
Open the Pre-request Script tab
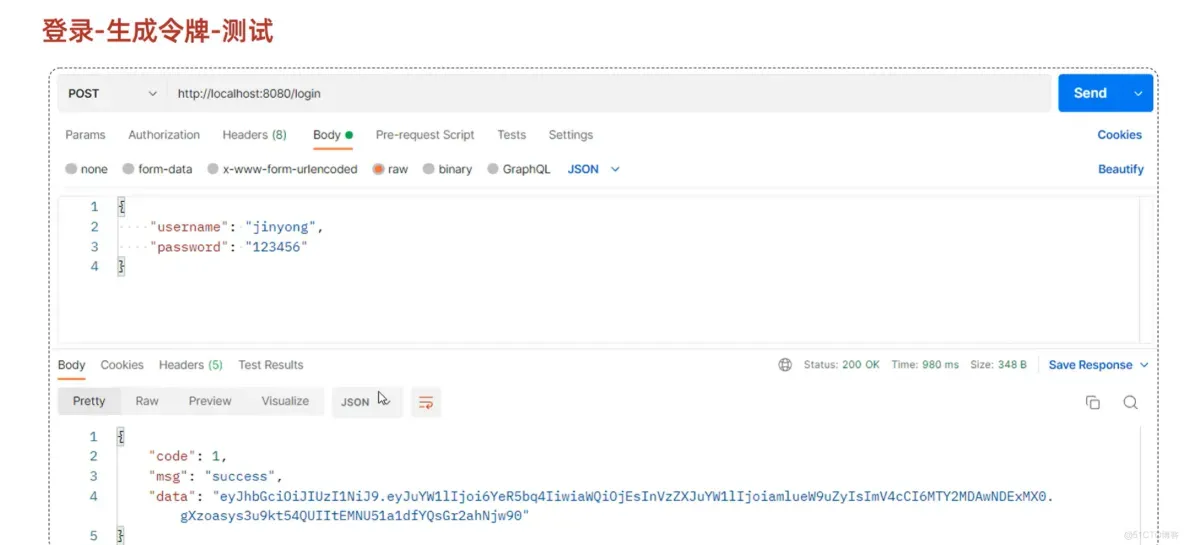point(425,135)
